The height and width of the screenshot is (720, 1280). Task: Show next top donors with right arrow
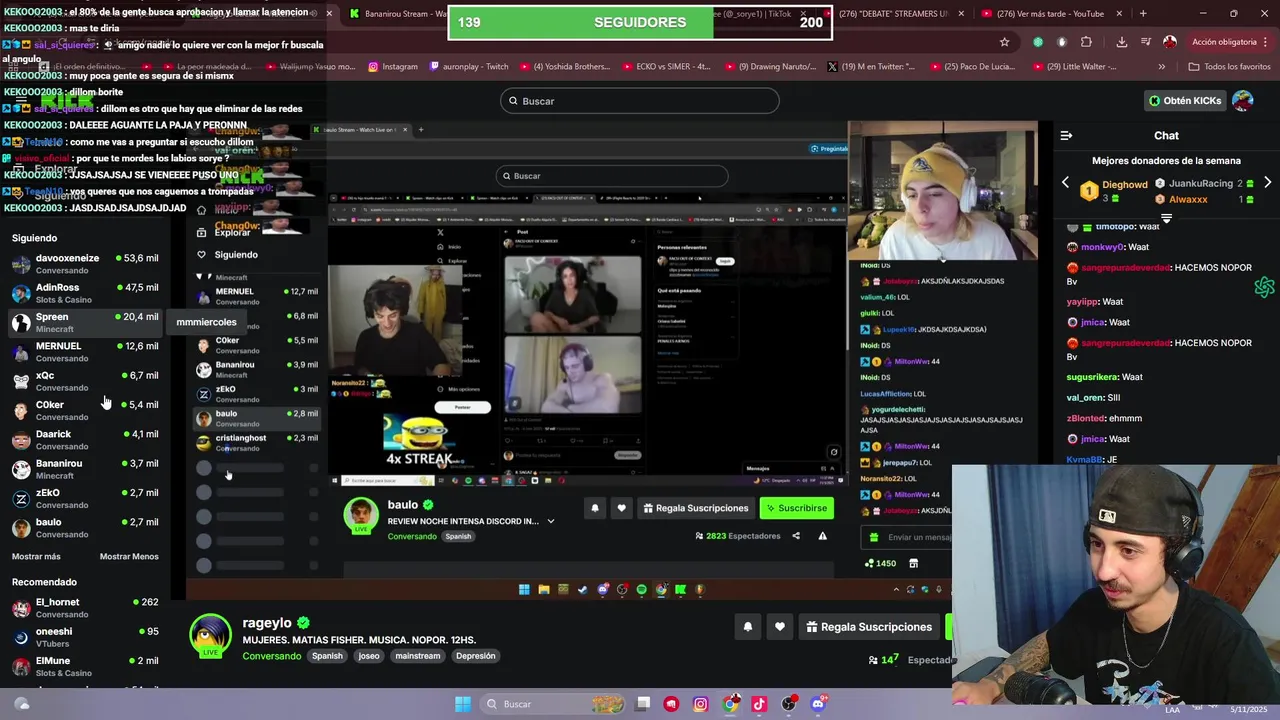[x=1267, y=183]
